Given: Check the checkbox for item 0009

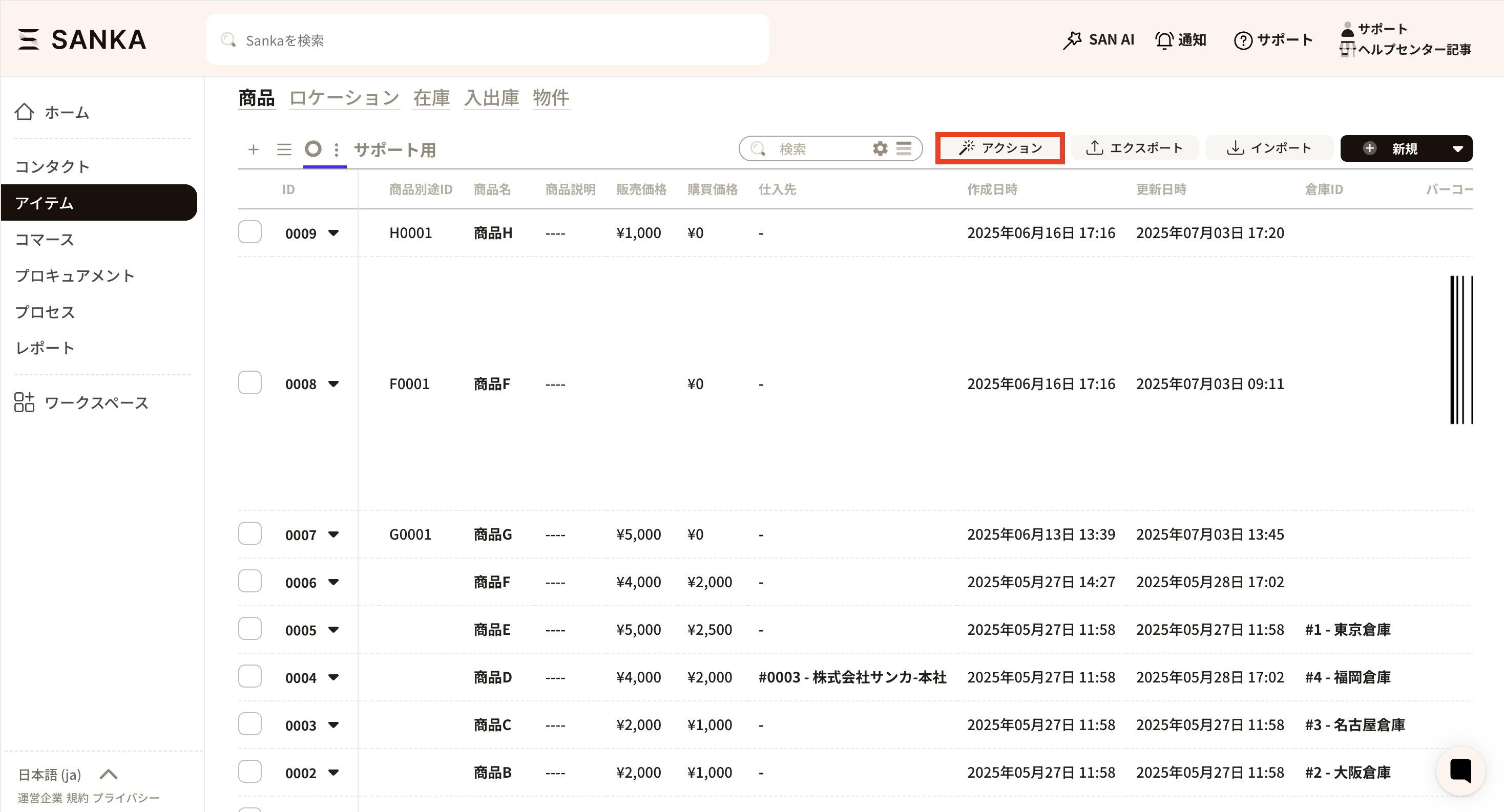Looking at the screenshot, I should click(x=250, y=232).
